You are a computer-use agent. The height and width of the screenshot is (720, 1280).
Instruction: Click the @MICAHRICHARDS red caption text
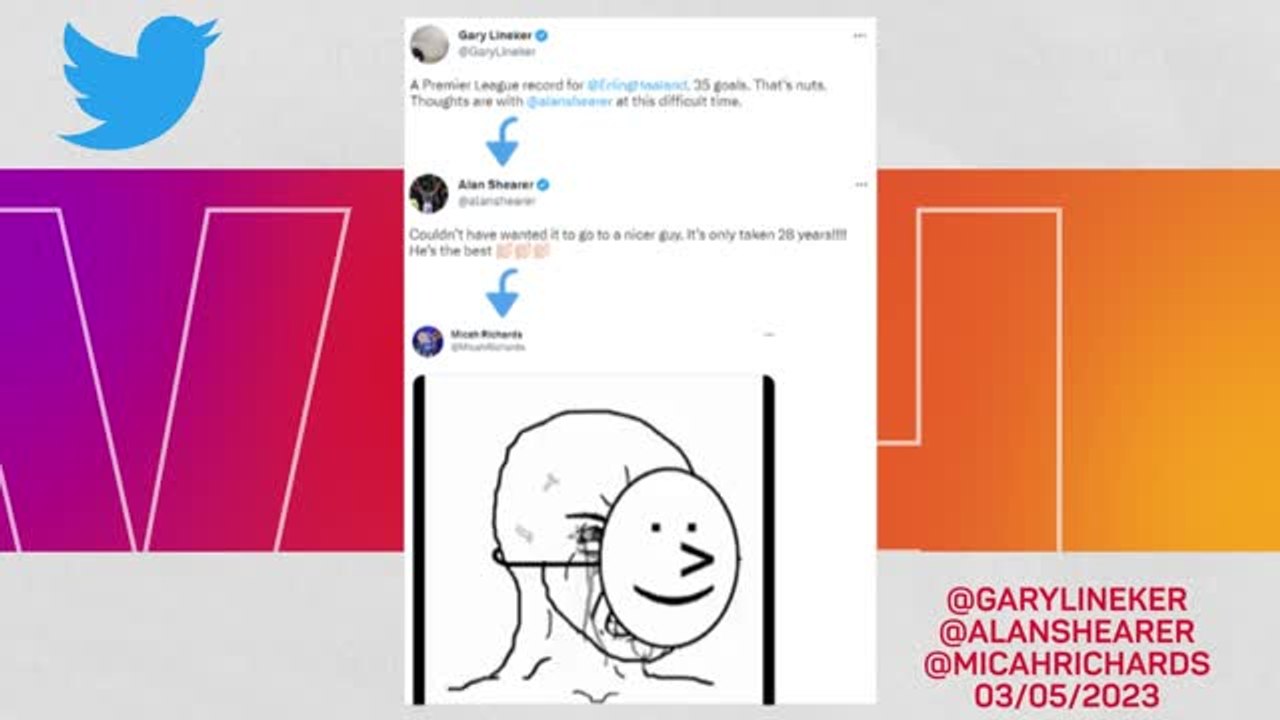1067,663
